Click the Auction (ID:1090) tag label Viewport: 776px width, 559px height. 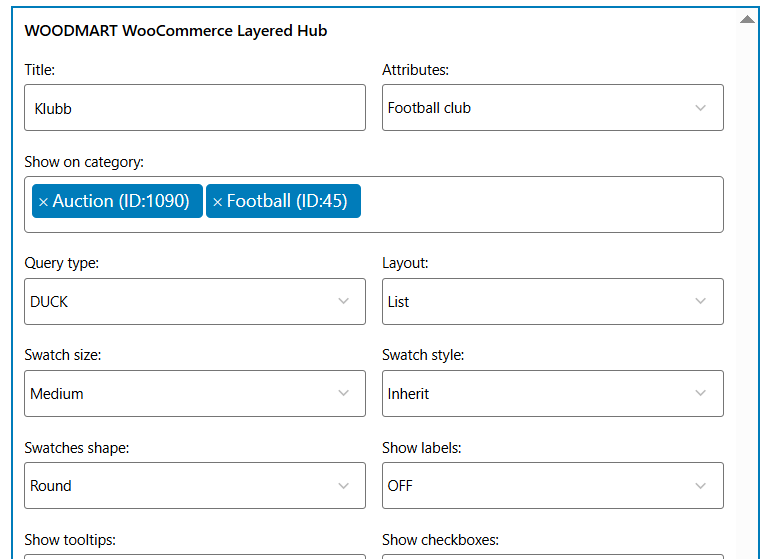(121, 201)
